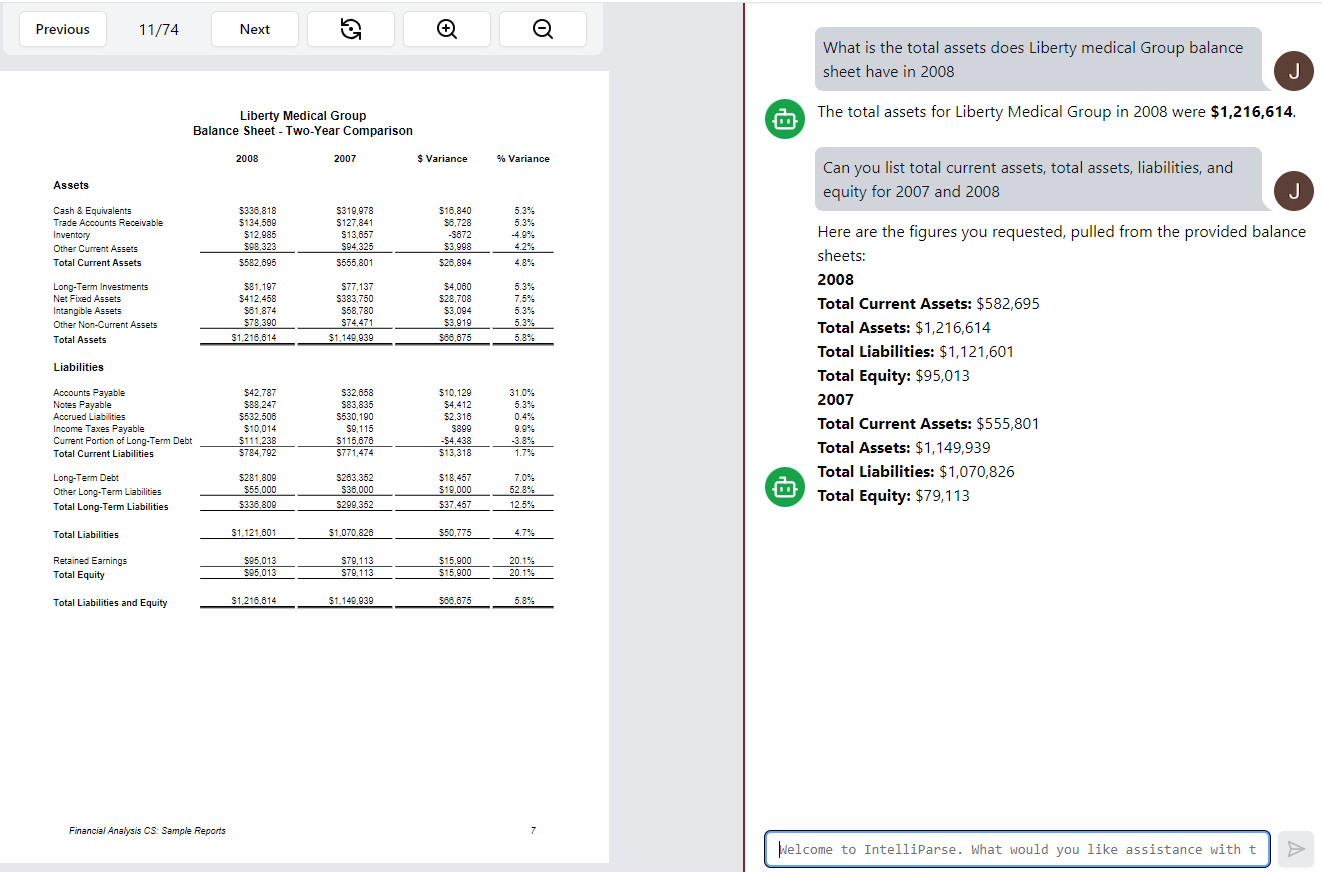Go to the previous page with Previous button

pos(62,29)
